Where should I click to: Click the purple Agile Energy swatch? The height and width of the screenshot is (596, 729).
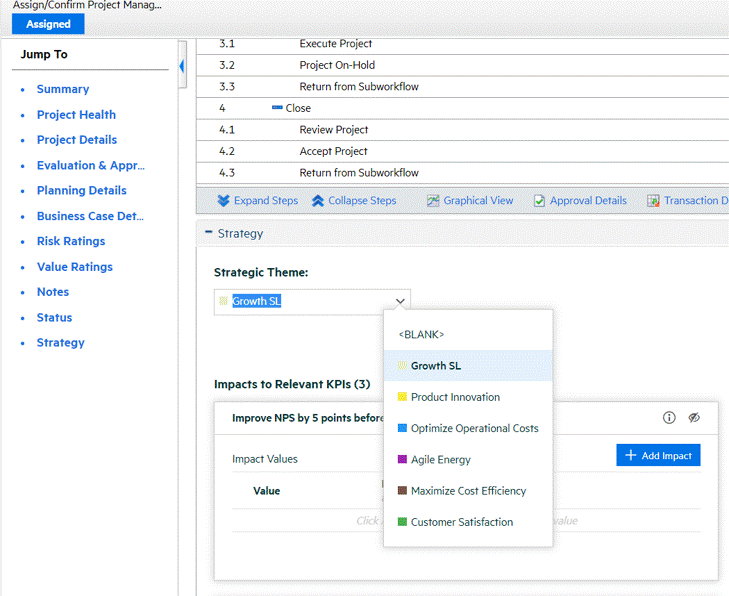pyautogui.click(x=402, y=460)
